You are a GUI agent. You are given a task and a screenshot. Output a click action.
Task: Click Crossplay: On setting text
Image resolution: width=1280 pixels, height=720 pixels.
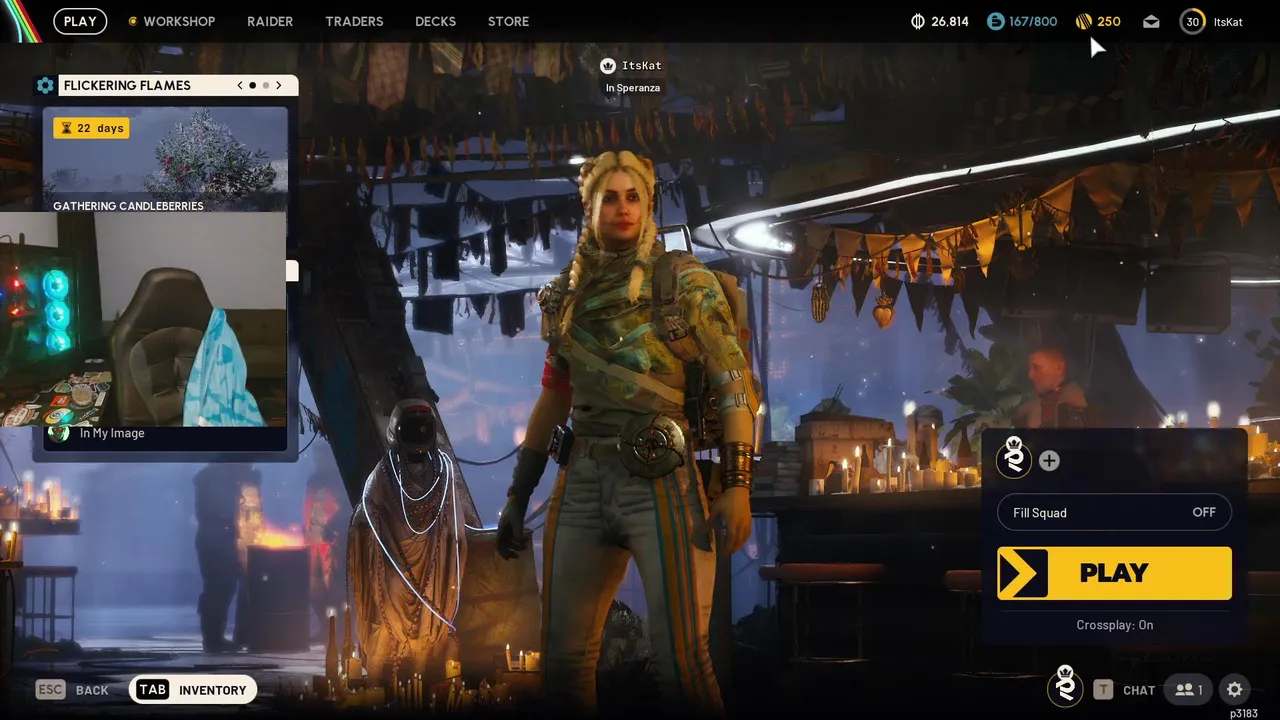pos(1114,625)
